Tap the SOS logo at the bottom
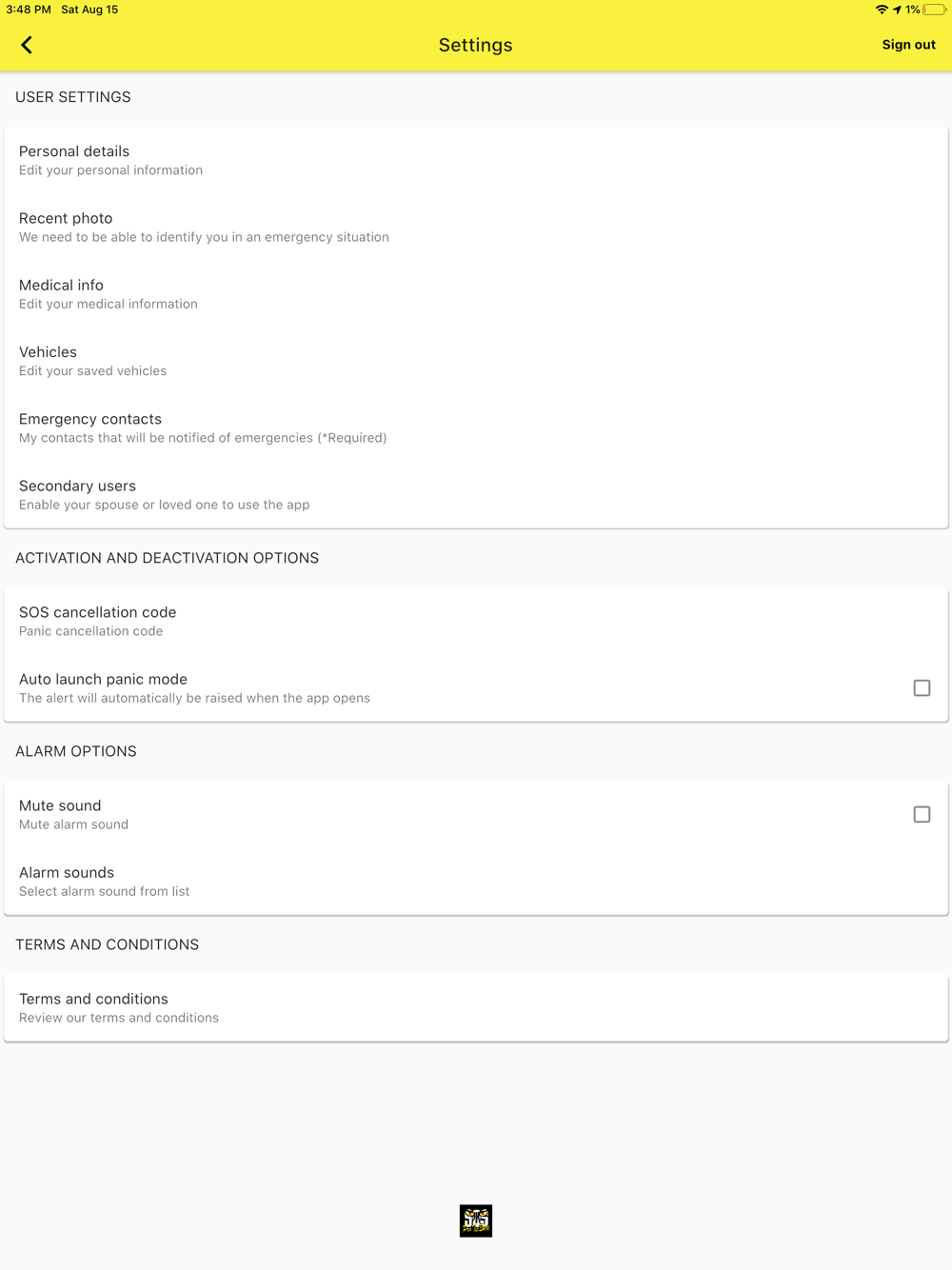This screenshot has width=952, height=1270. (x=476, y=1220)
